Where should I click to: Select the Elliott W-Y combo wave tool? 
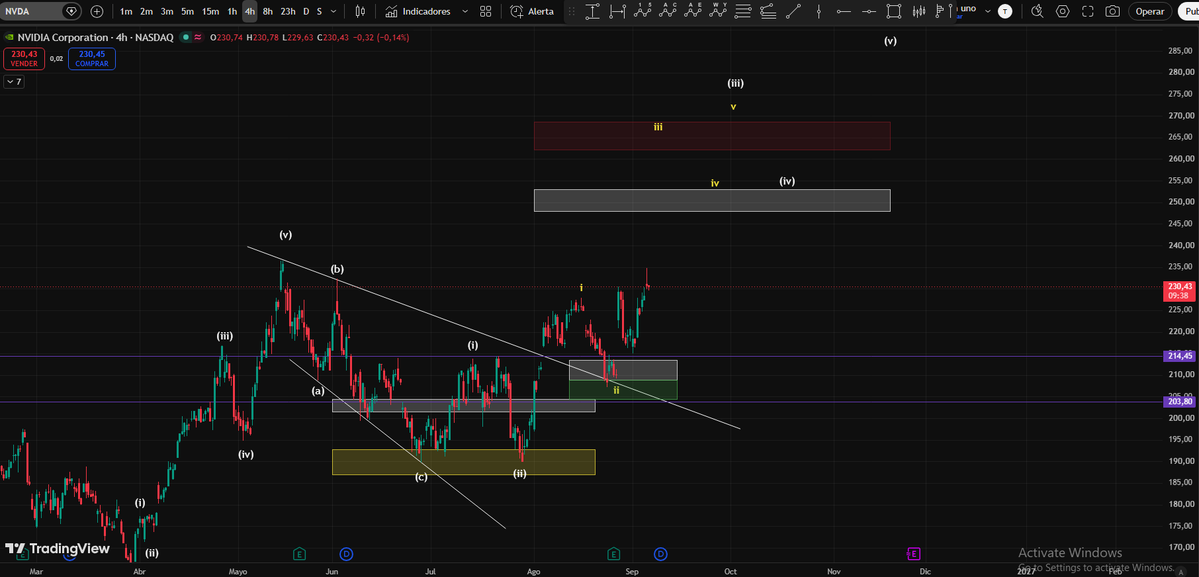click(719, 11)
